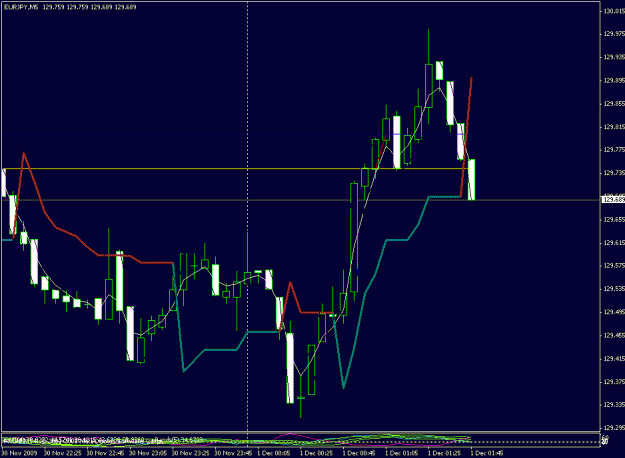This screenshot has height=458, width=625.
Task: Click the 129.375 price scale value
Action: click(614, 382)
